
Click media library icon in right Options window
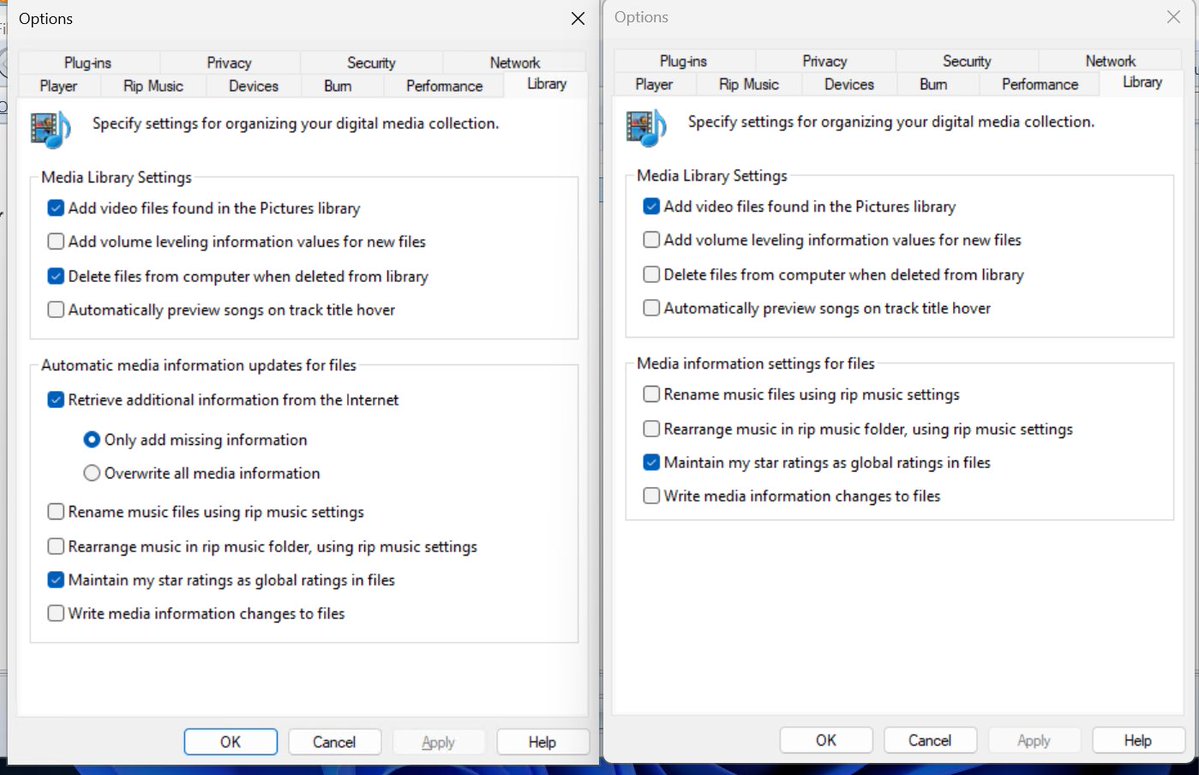tap(646, 128)
